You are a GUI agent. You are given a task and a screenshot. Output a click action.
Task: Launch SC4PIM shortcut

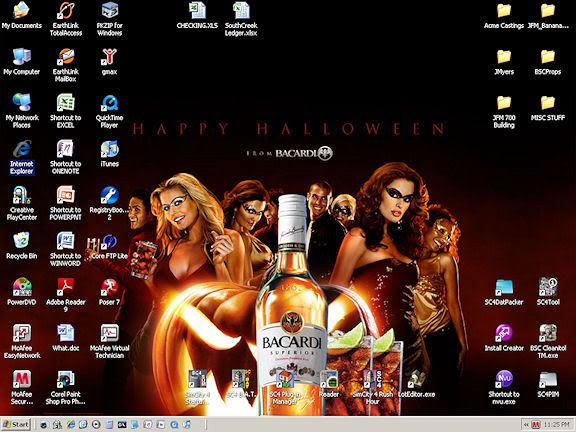click(x=548, y=384)
